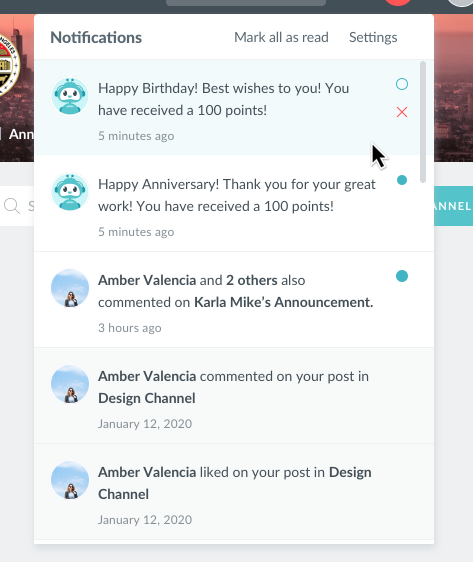Viewport: 473px width, 562px height.
Task: Click the city seal logo on banner
Action: pos(9,65)
